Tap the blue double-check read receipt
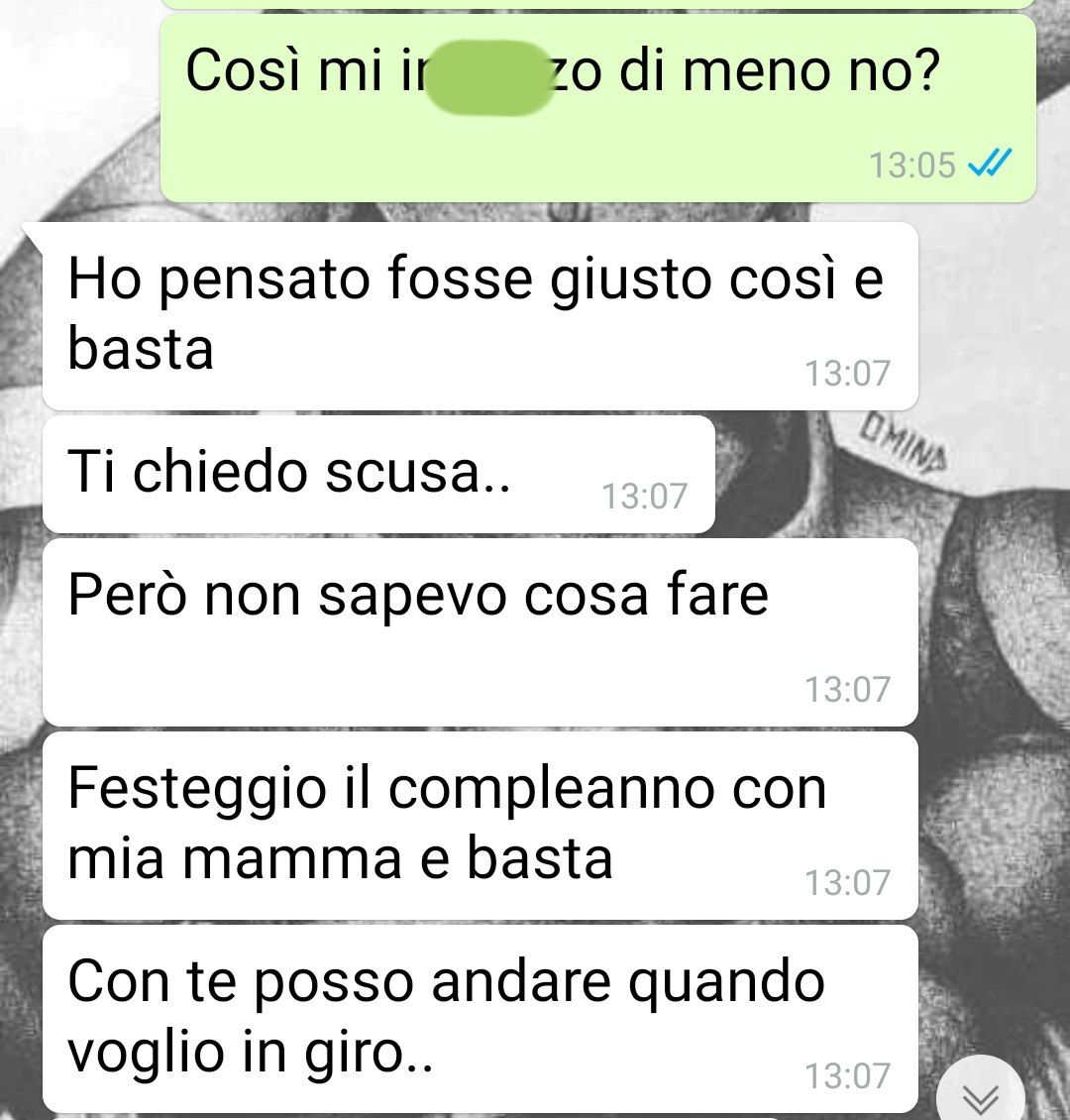Image resolution: width=1070 pixels, height=1120 pixels. point(990,164)
